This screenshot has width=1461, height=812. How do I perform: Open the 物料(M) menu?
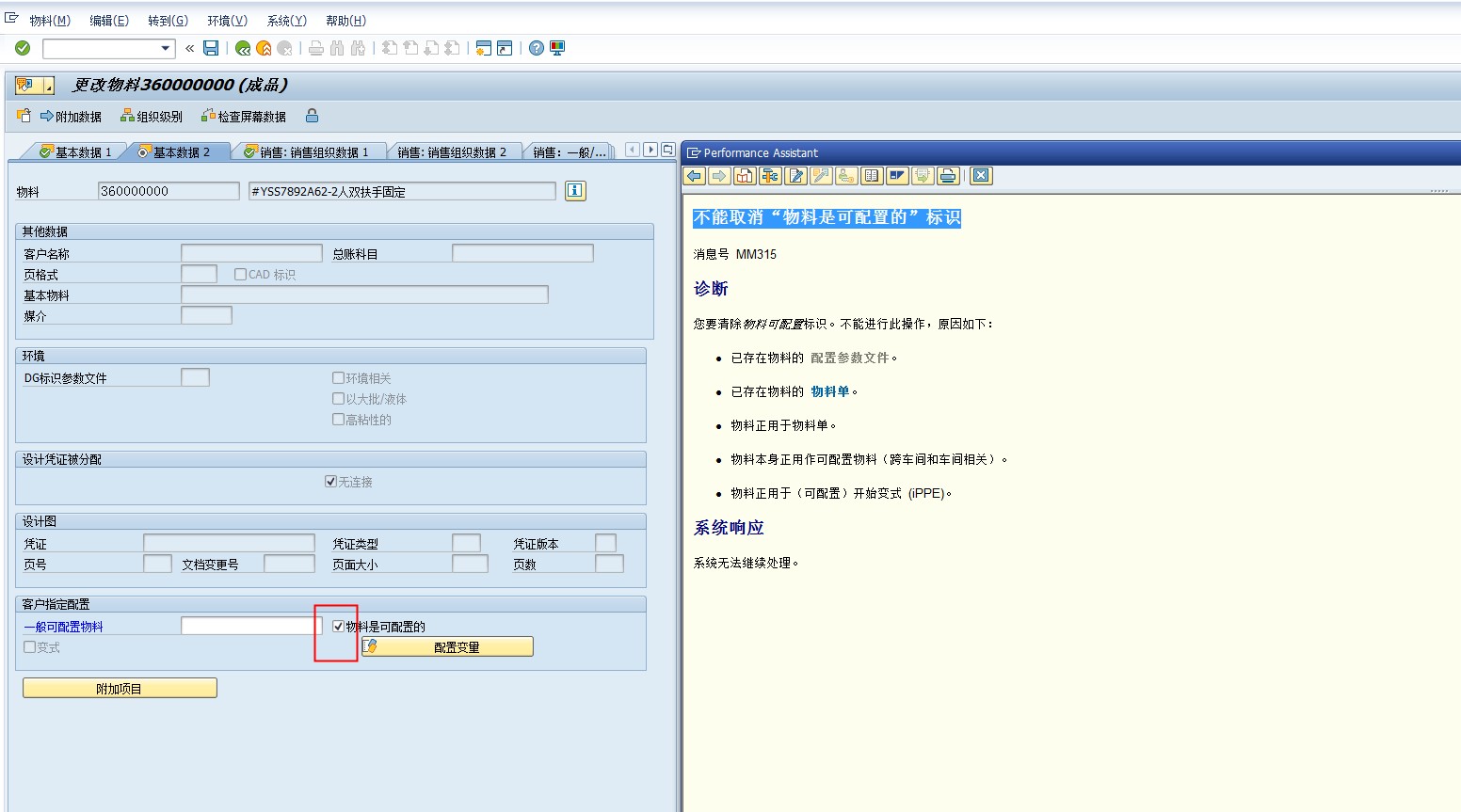[50, 21]
